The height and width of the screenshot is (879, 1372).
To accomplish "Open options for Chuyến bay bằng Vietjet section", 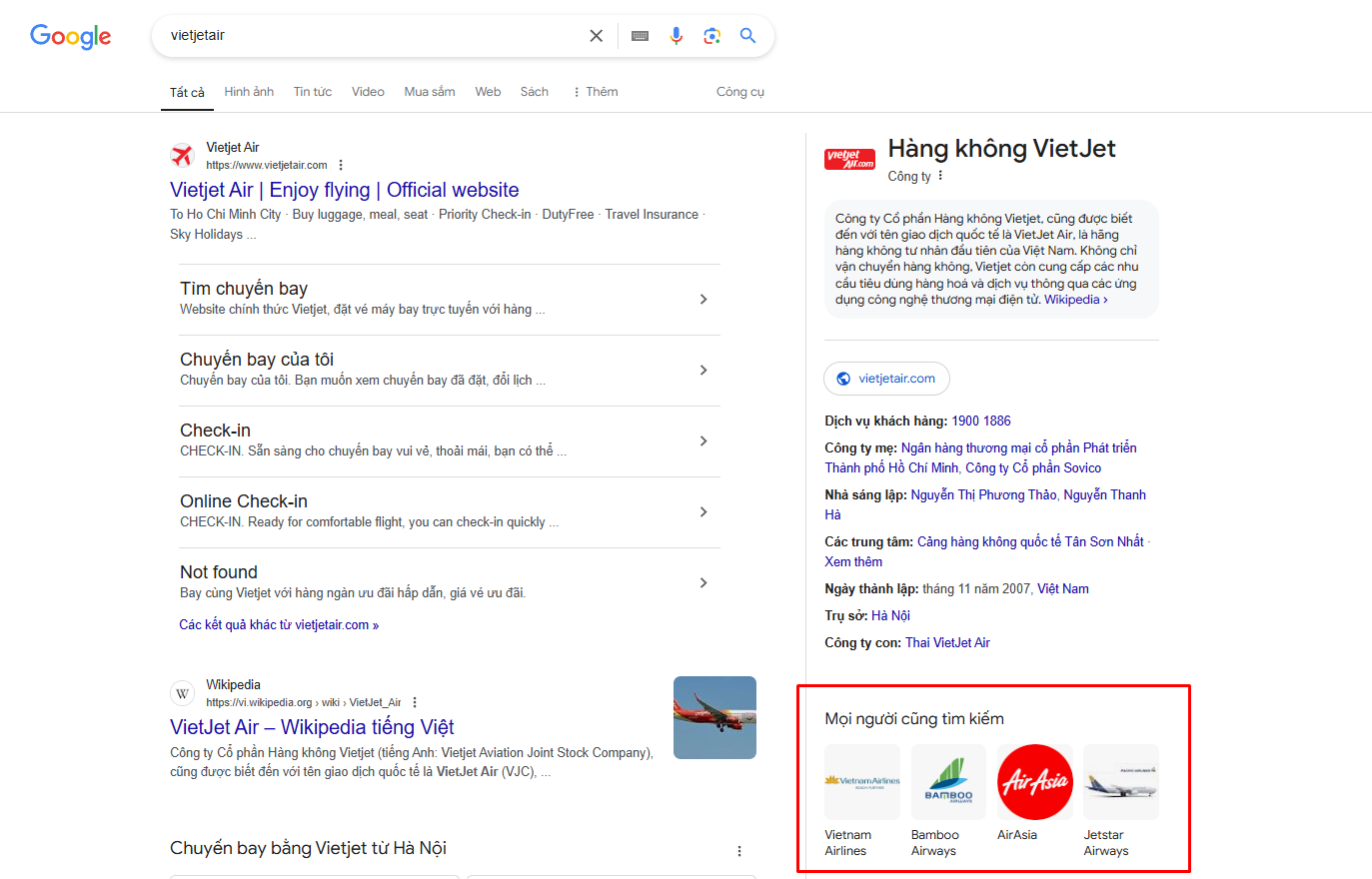I will point(739,851).
